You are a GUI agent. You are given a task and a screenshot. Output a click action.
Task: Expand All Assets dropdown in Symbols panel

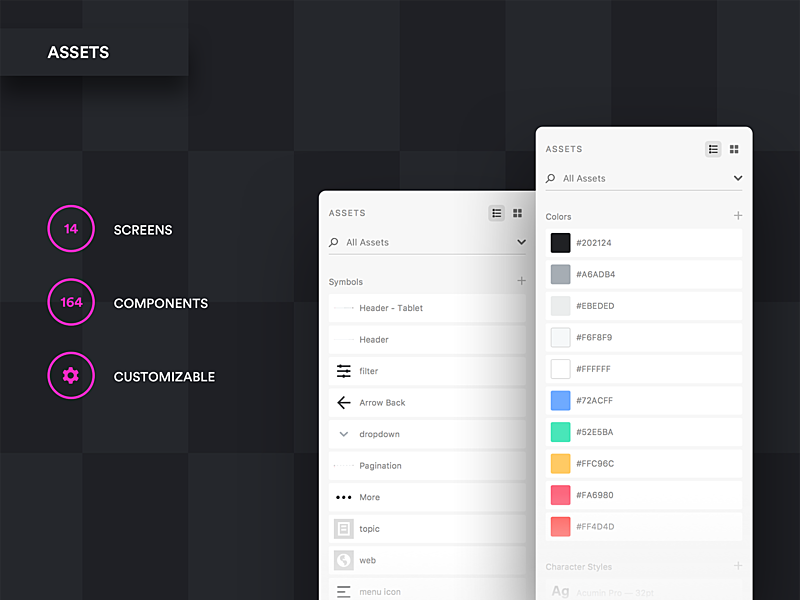coord(521,242)
